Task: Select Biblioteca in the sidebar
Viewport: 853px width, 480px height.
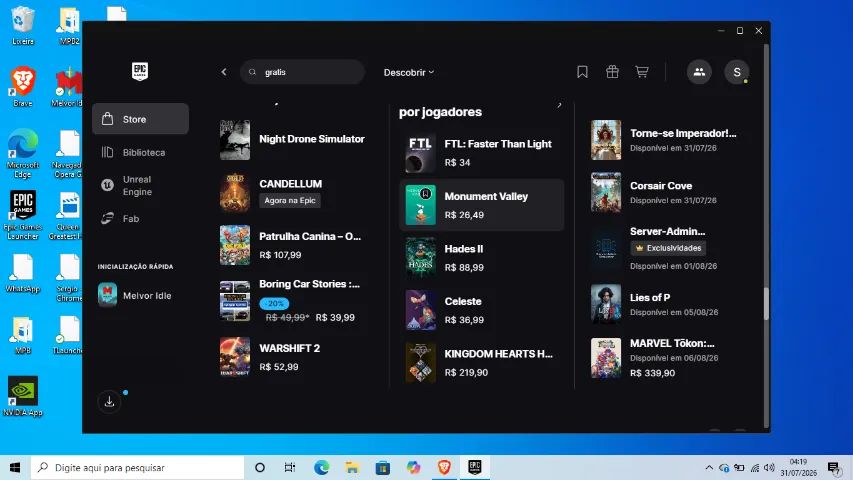Action: point(140,152)
